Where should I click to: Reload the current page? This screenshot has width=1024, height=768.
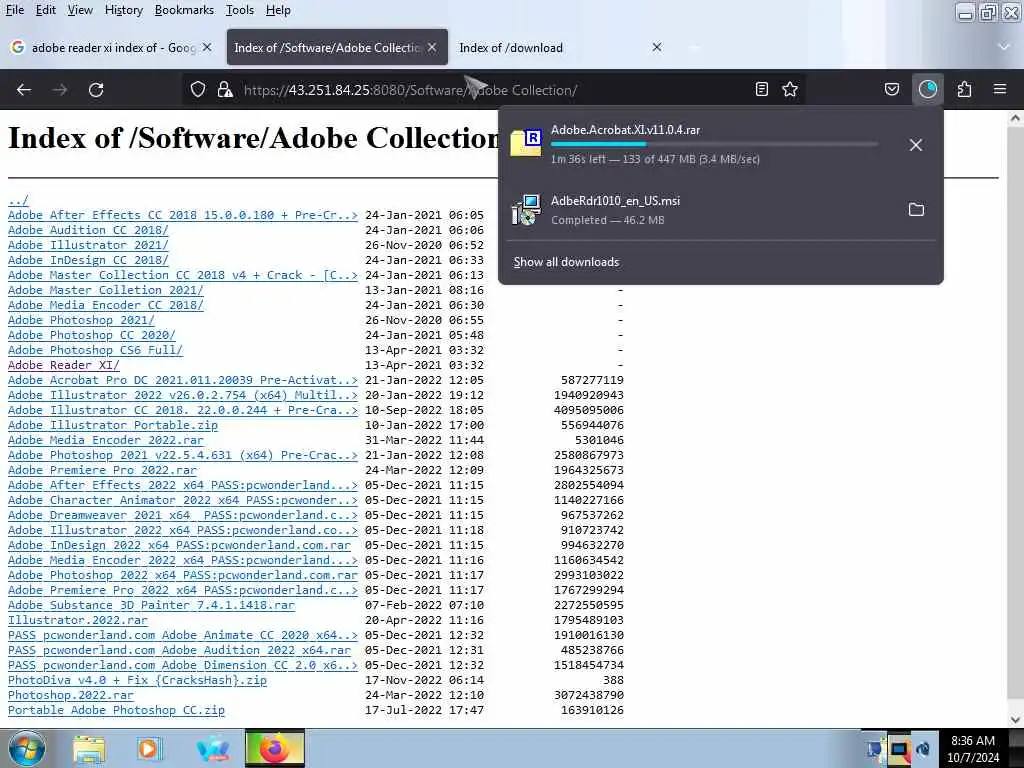click(96, 89)
